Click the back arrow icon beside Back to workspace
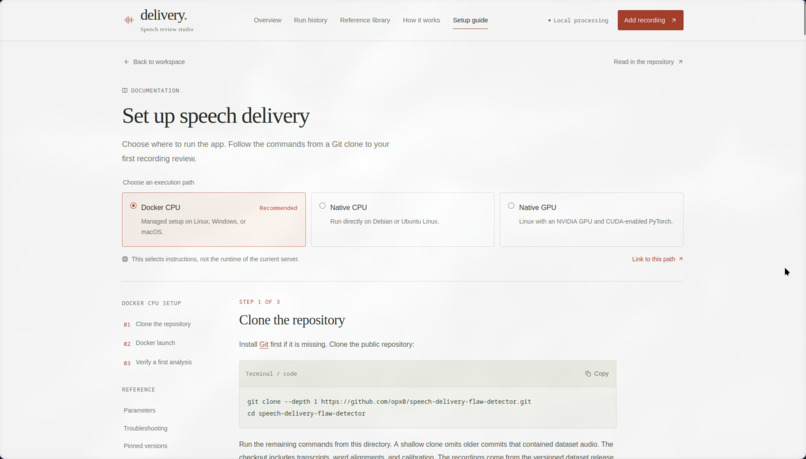The image size is (806, 459). click(126, 62)
